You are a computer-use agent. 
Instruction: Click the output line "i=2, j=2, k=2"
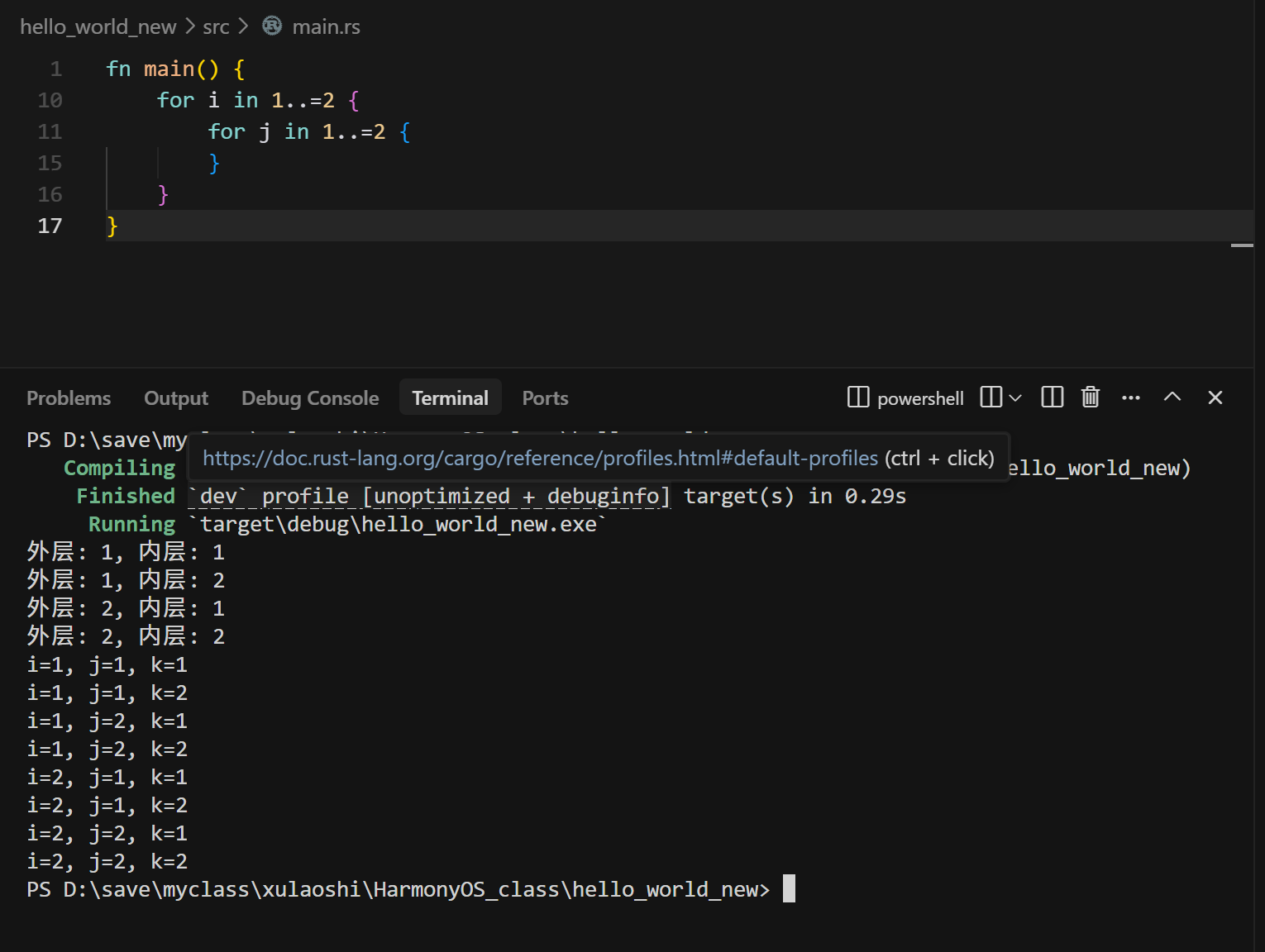tap(107, 861)
